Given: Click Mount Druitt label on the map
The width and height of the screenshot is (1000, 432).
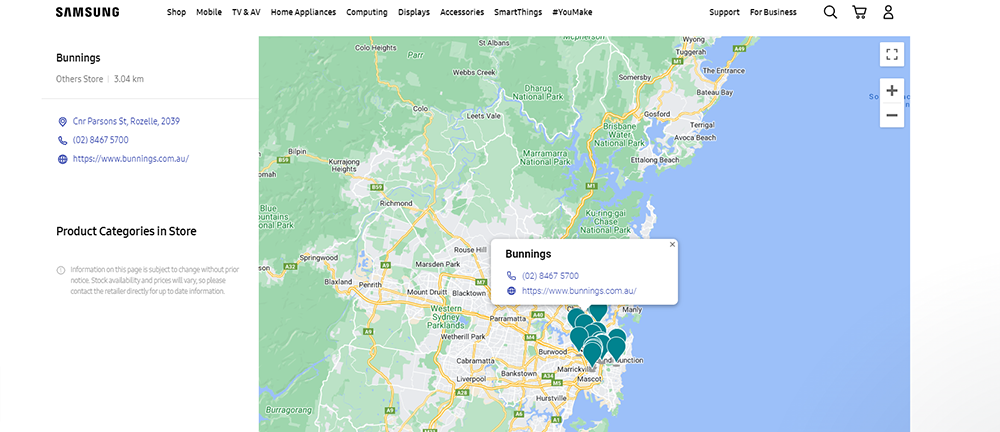Looking at the screenshot, I should [429, 292].
